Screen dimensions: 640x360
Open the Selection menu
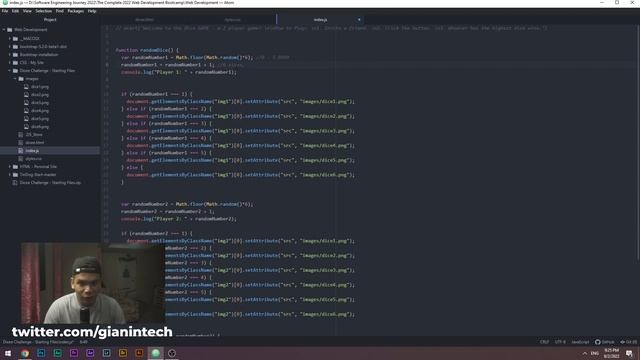(x=43, y=11)
